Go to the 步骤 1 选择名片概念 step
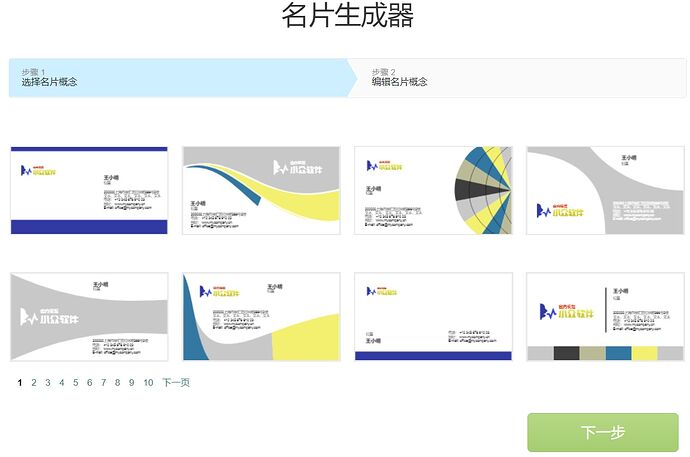This screenshot has width=690, height=457. click(x=178, y=77)
